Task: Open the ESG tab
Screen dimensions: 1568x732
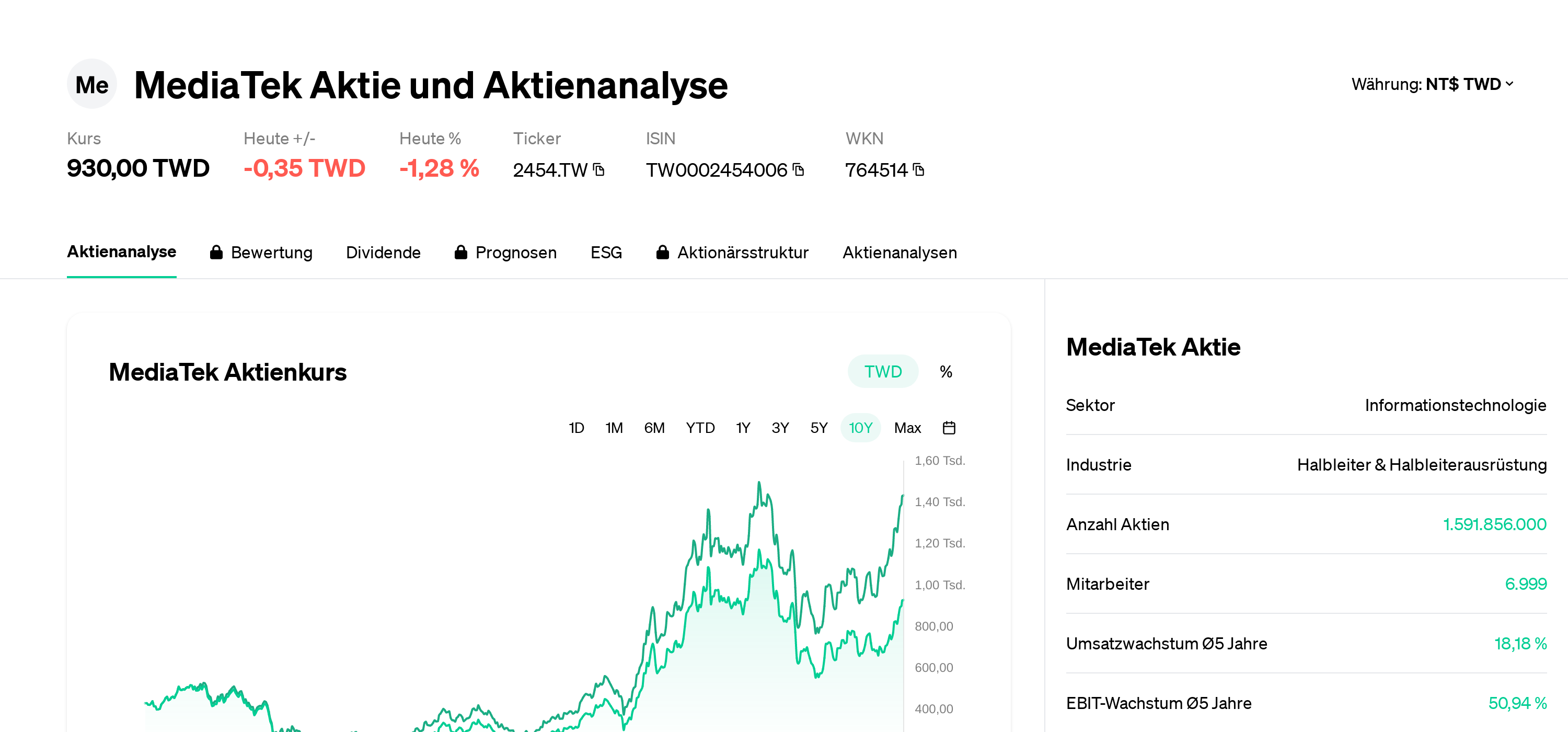Action: coord(606,253)
